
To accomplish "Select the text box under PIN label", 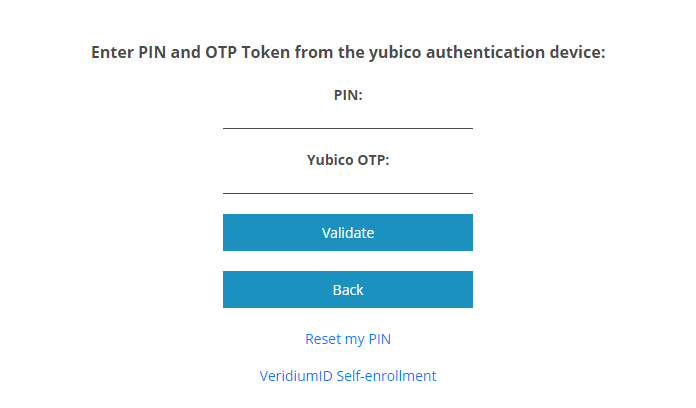I will point(347,118).
